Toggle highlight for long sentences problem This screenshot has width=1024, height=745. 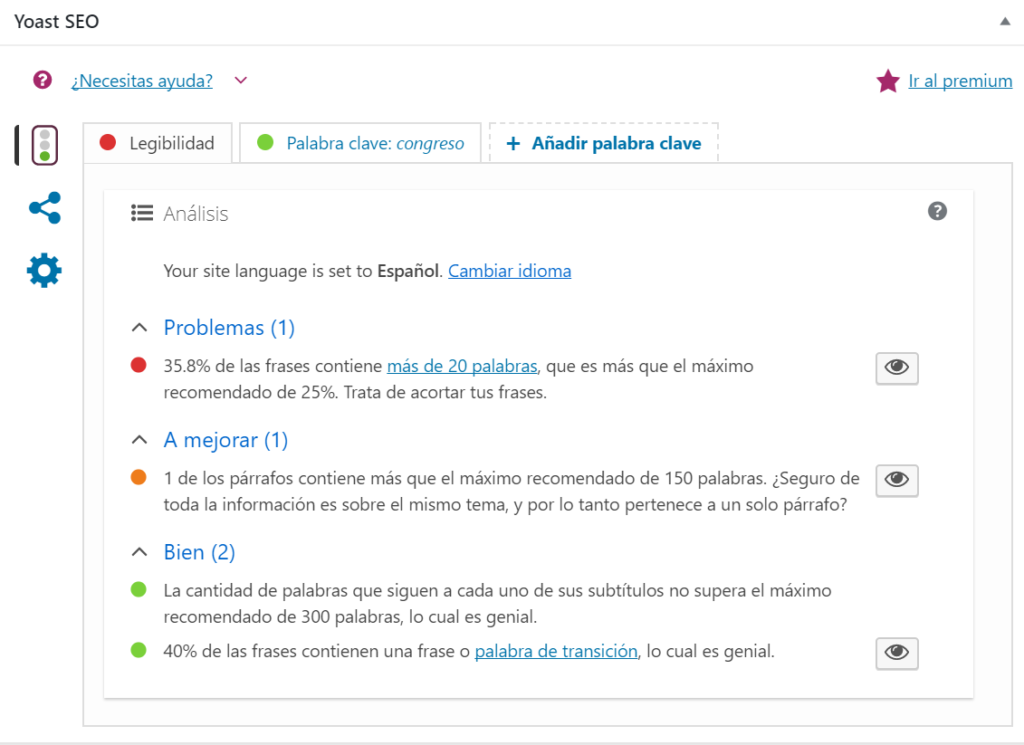(897, 368)
